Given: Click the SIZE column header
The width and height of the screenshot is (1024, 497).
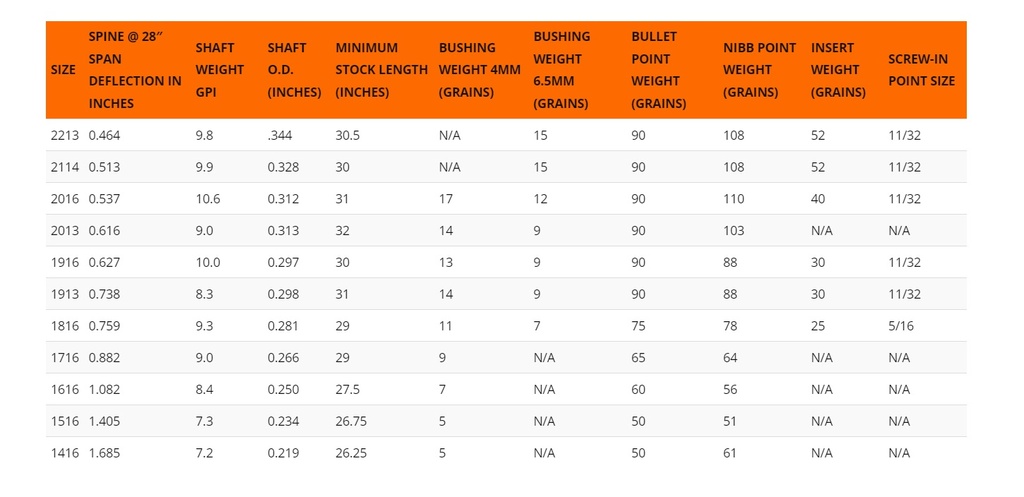Looking at the screenshot, I should click(x=63, y=70).
